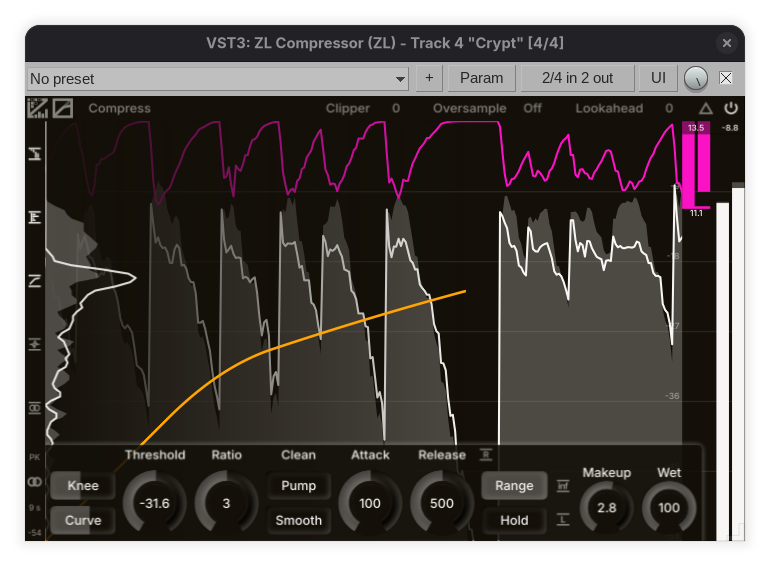The height and width of the screenshot is (566, 770).
Task: Click the delta triangle icon
Action: (706, 108)
